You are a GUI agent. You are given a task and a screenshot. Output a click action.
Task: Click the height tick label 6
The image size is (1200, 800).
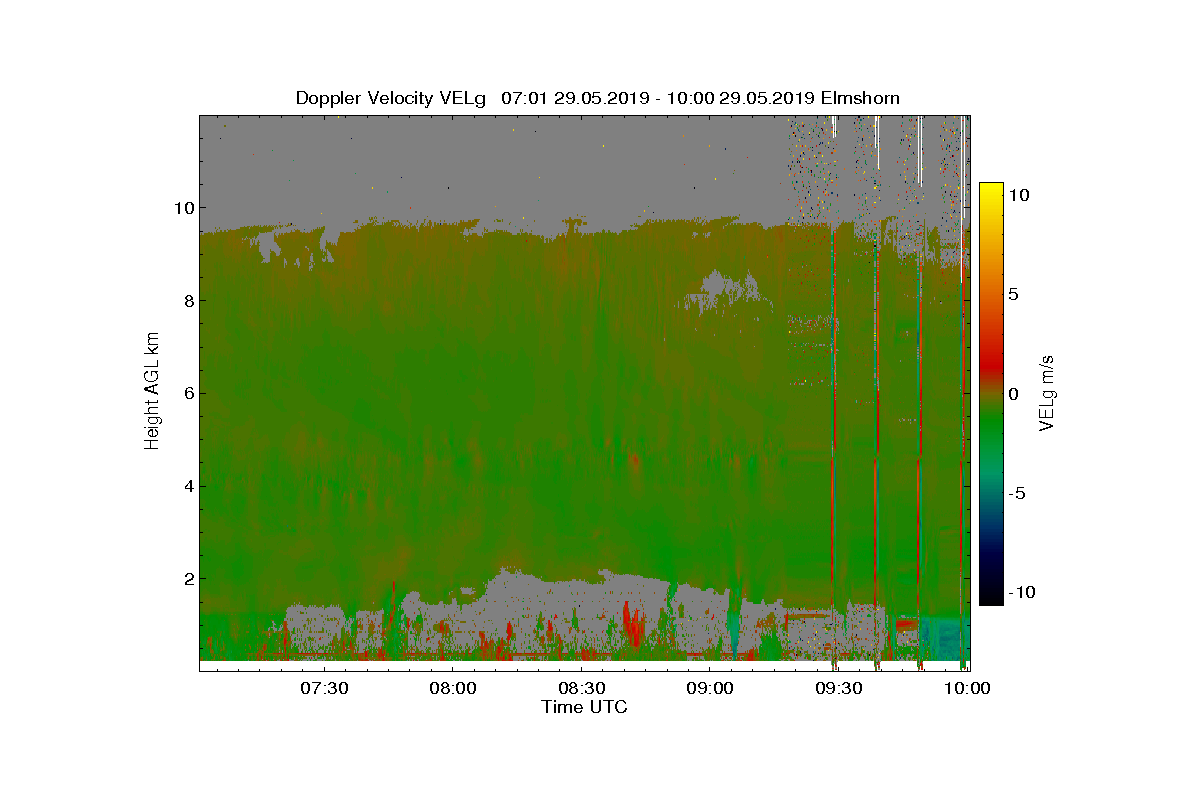(x=187, y=393)
